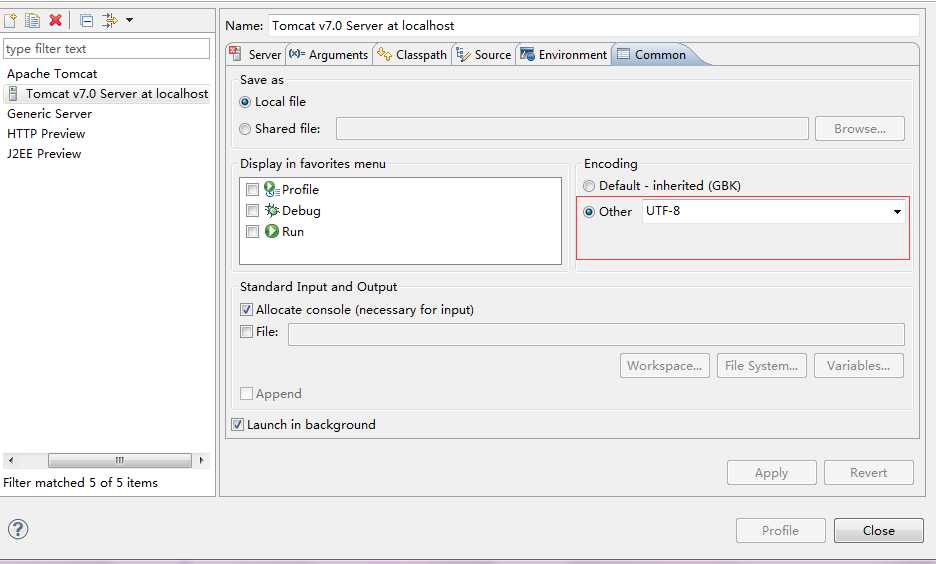936x564 pixels.
Task: Switch to the Environment tab
Action: [563, 54]
